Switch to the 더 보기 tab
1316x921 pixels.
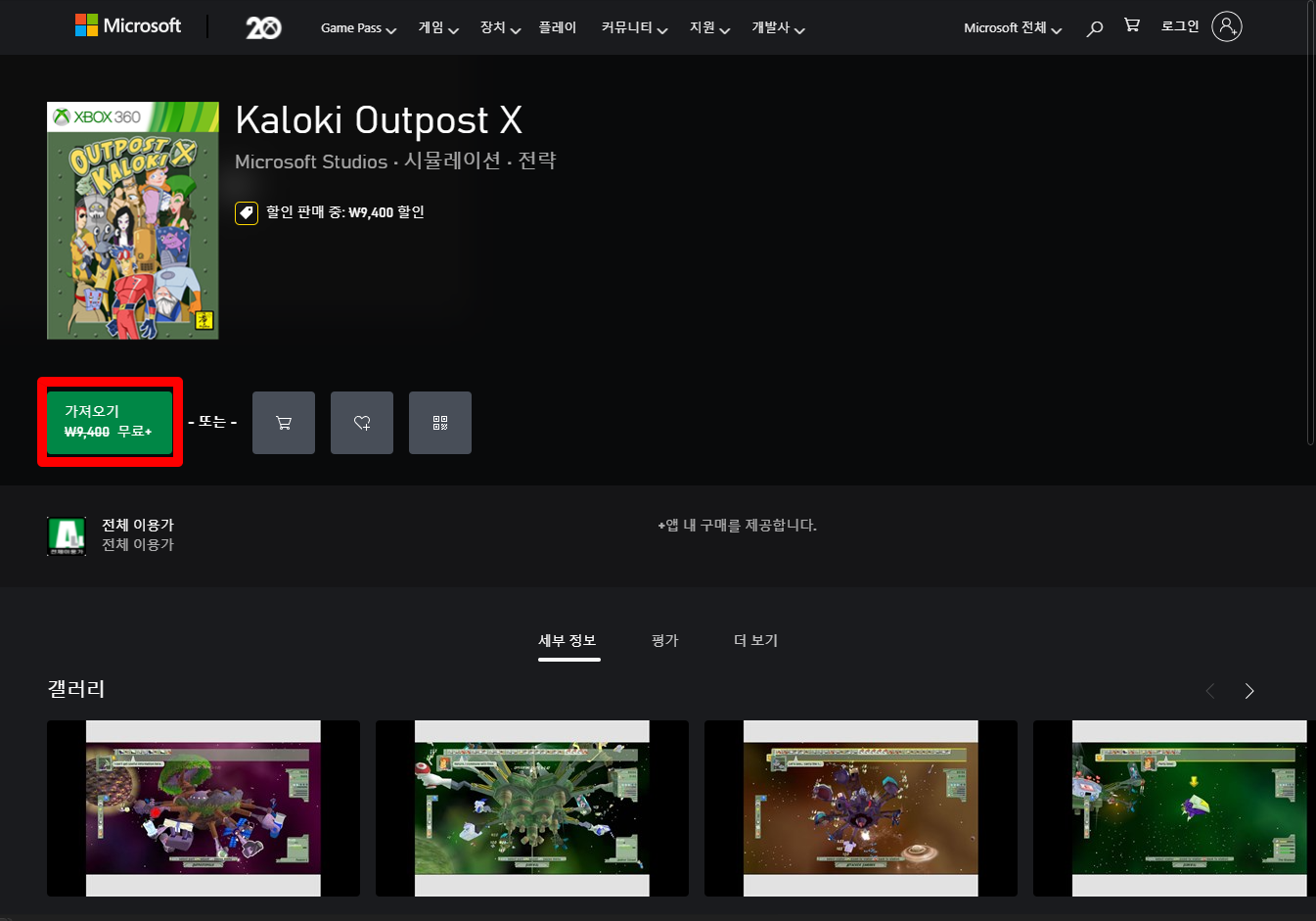coord(756,640)
